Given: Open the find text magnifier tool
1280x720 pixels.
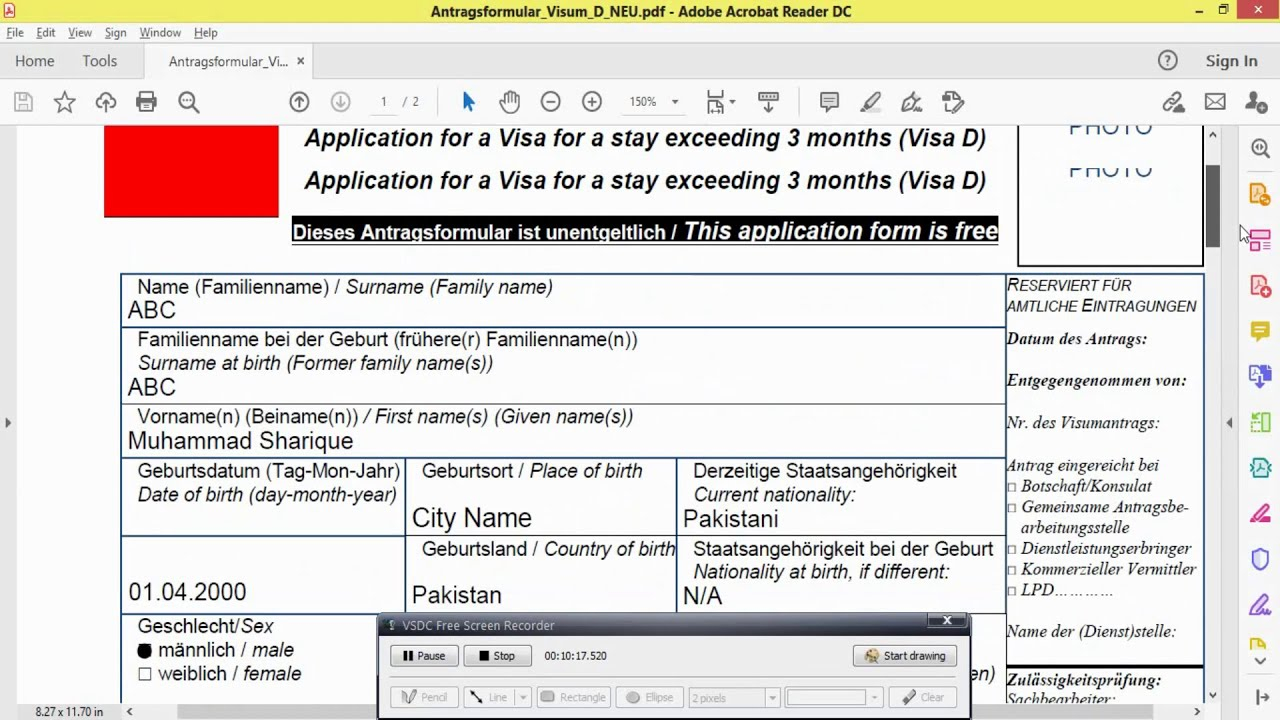Looking at the screenshot, I should pos(188,102).
